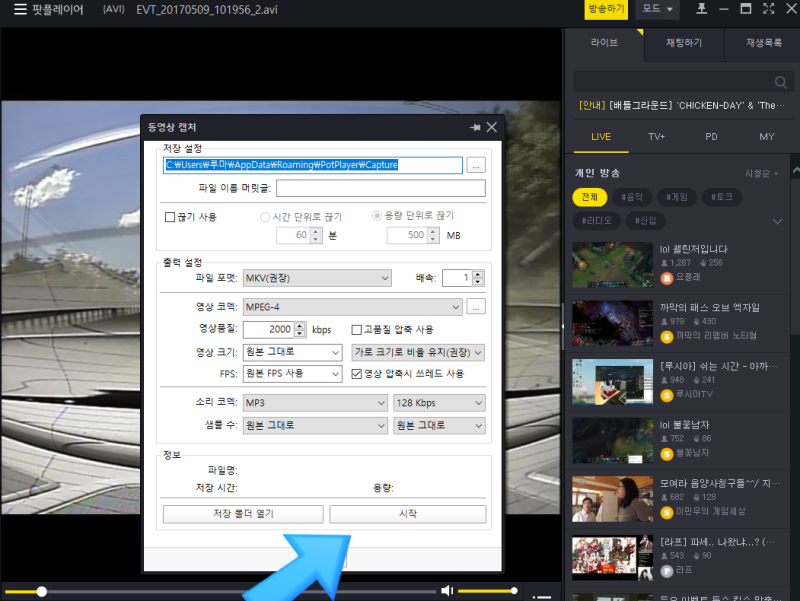This screenshot has width=800, height=601.
Task: Click the yellow 방송하기 broadcast button
Action: point(606,9)
